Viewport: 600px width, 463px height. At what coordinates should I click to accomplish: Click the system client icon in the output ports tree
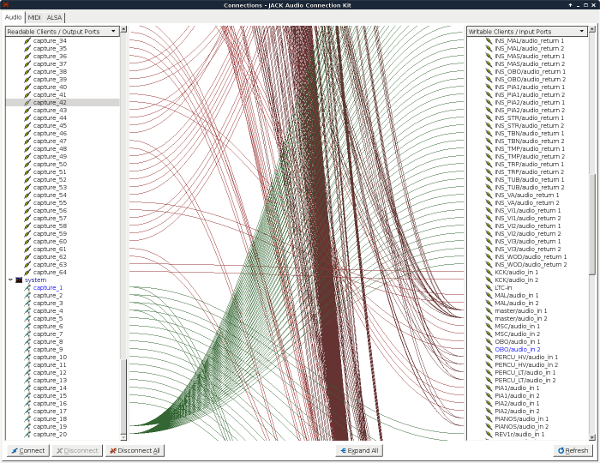19,280
